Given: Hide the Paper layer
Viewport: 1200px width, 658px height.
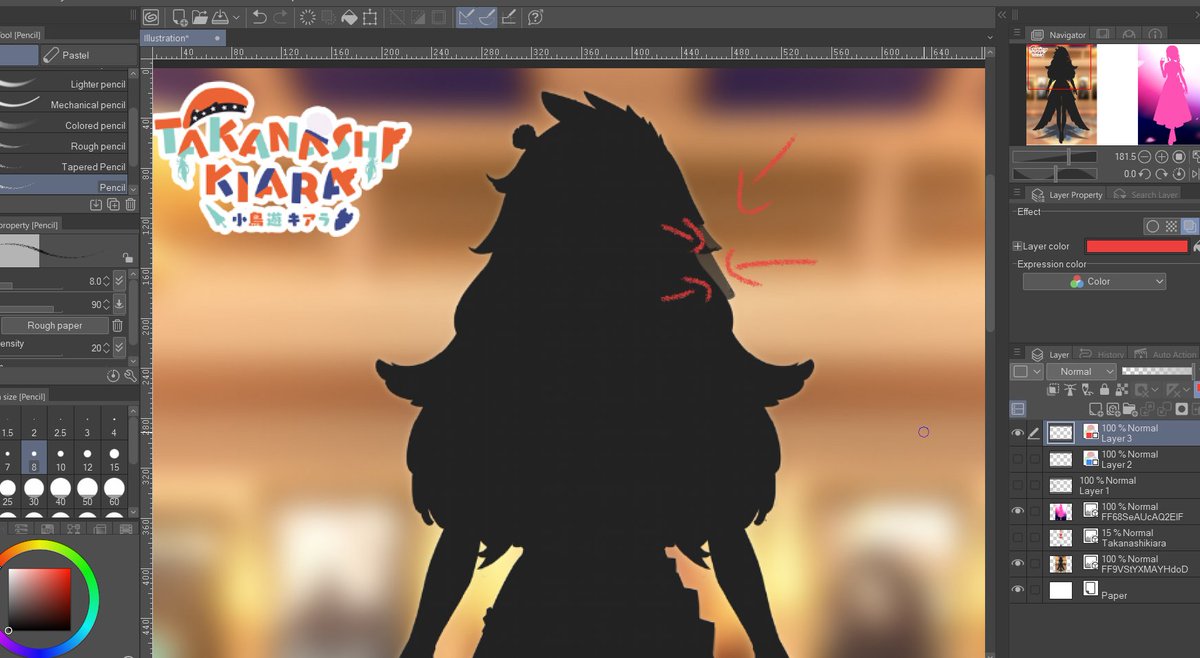Looking at the screenshot, I should (x=1018, y=590).
